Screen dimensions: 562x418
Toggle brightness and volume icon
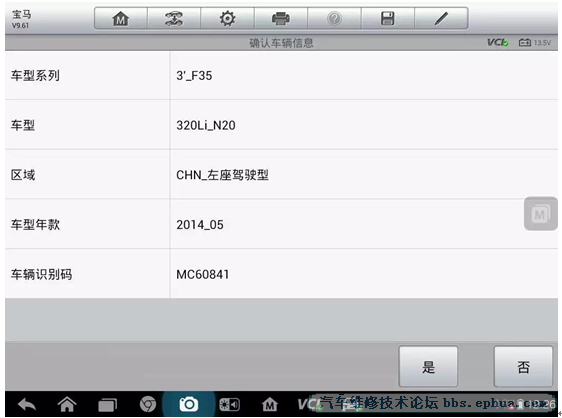[x=229, y=405]
